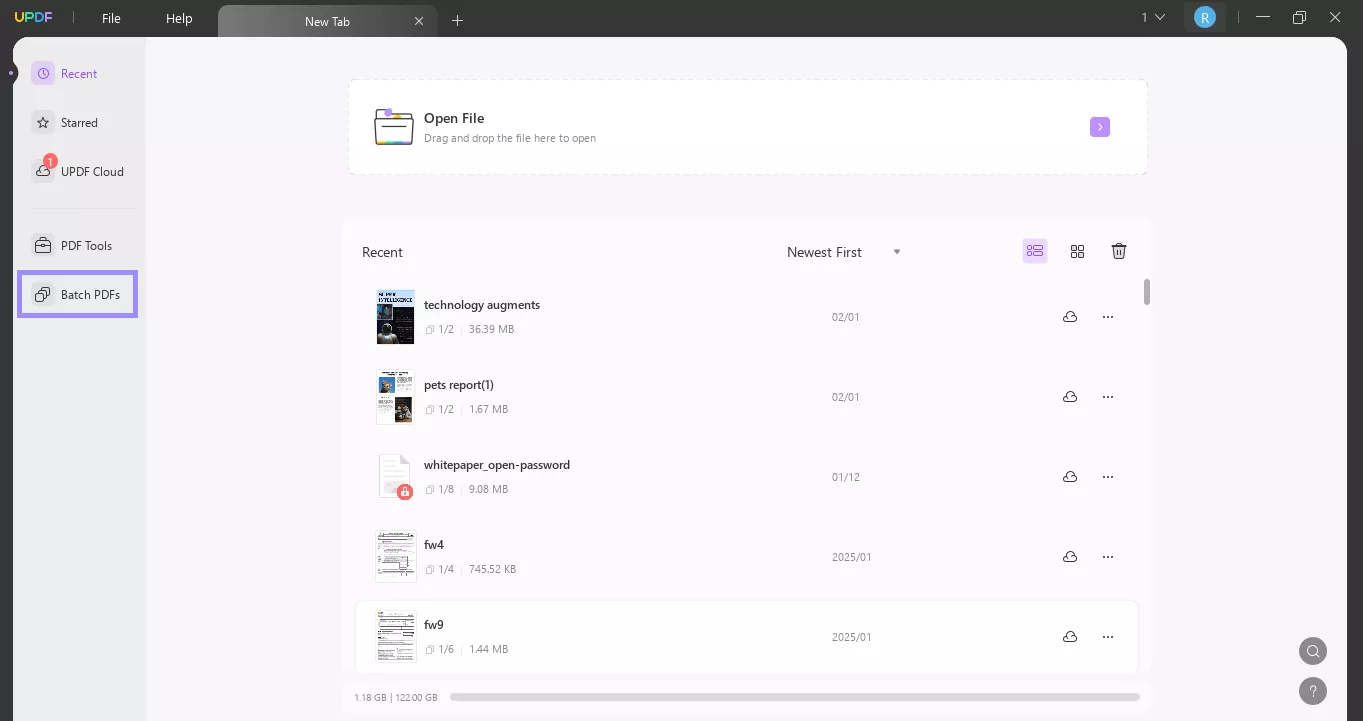Switch to list view layout

click(x=1035, y=251)
